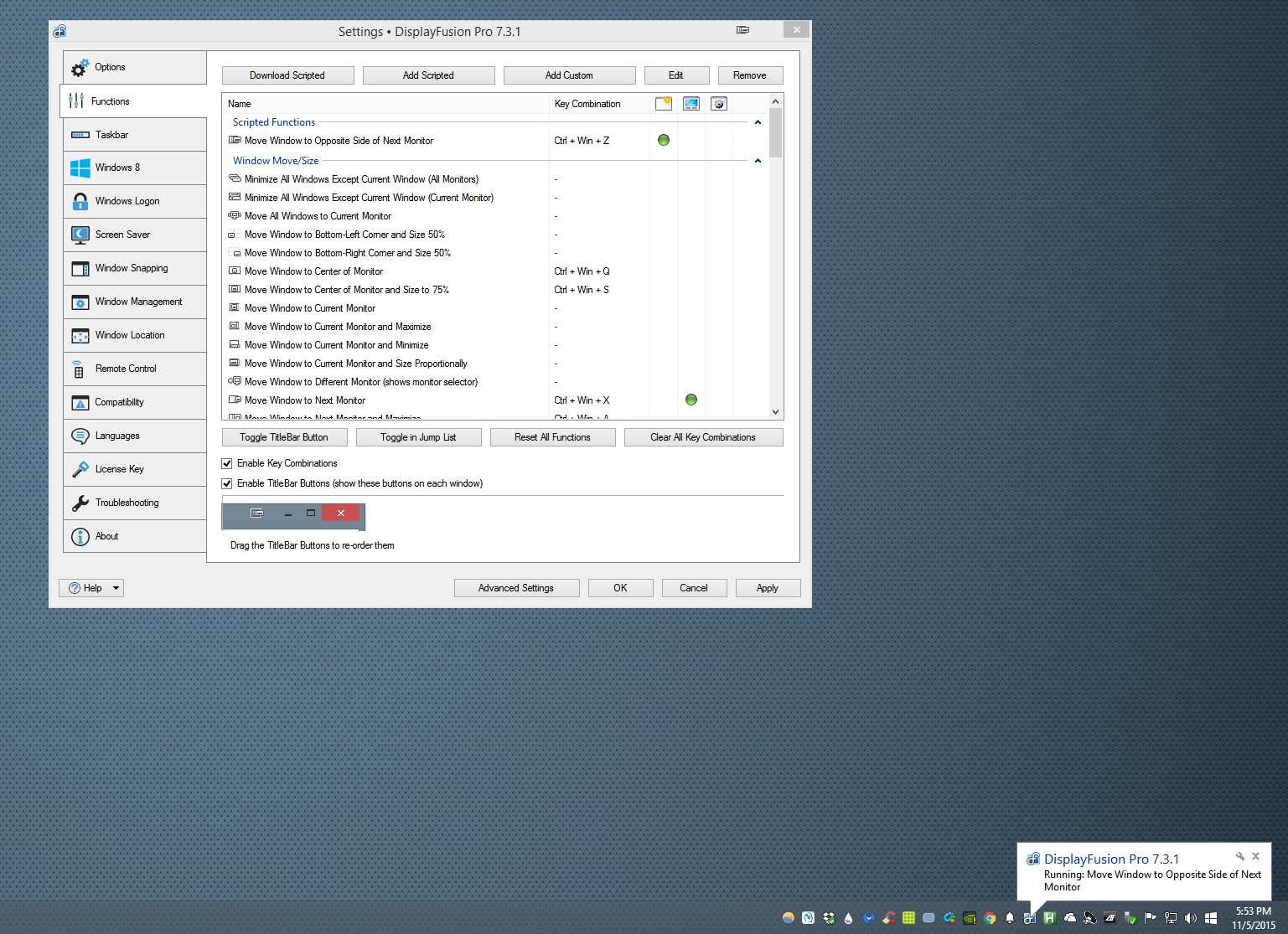Select Move Window to Center of Monitor row
Image resolution: width=1288 pixels, height=934 pixels.
pos(313,271)
